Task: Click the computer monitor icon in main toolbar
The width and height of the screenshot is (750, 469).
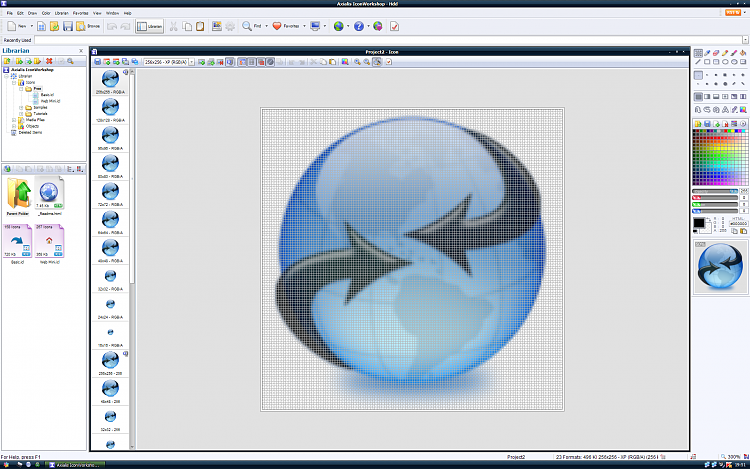Action: pos(315,26)
